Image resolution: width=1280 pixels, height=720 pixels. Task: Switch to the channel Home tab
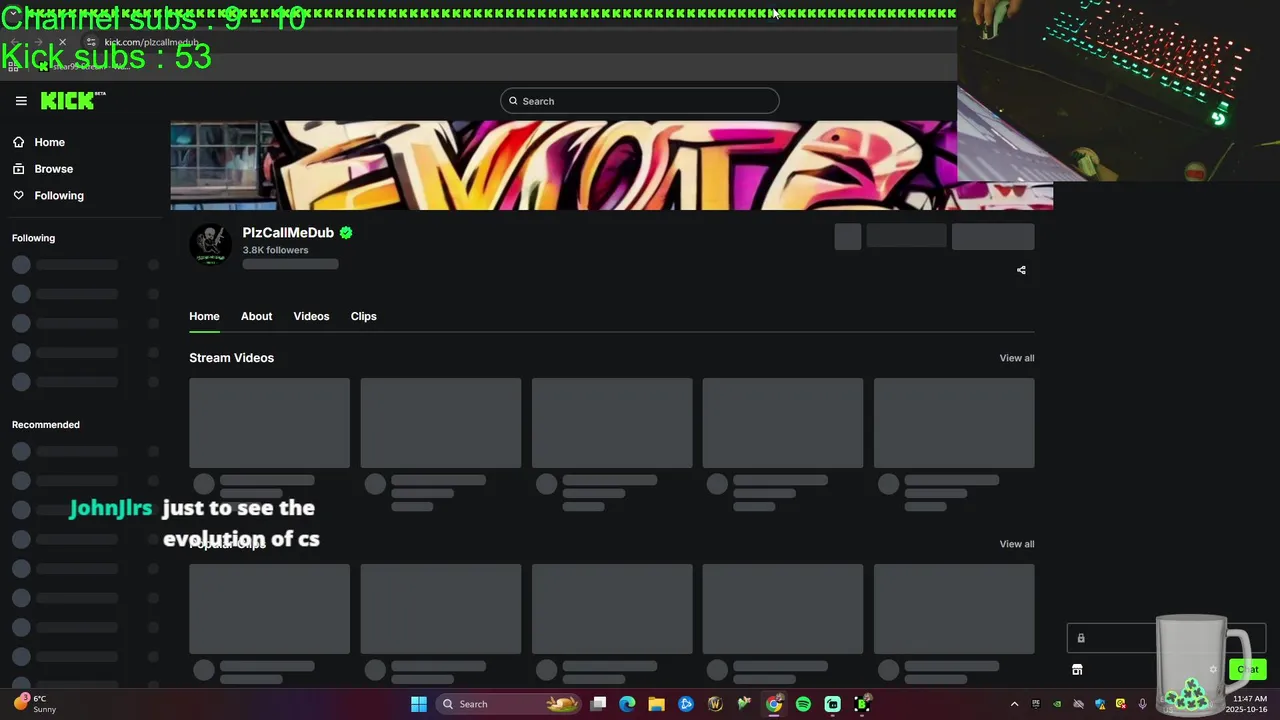click(x=204, y=316)
